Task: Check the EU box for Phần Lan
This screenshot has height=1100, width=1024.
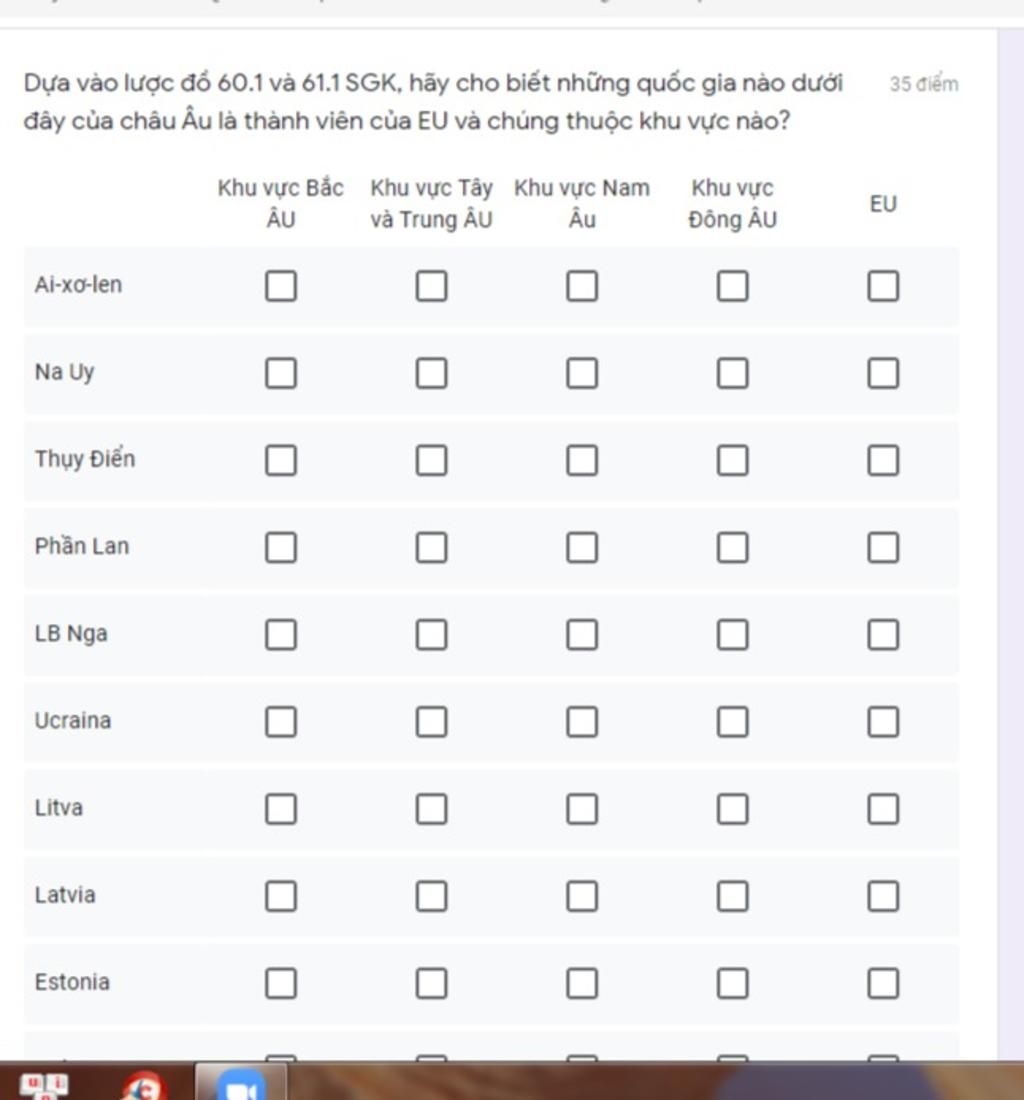Action: tap(883, 547)
